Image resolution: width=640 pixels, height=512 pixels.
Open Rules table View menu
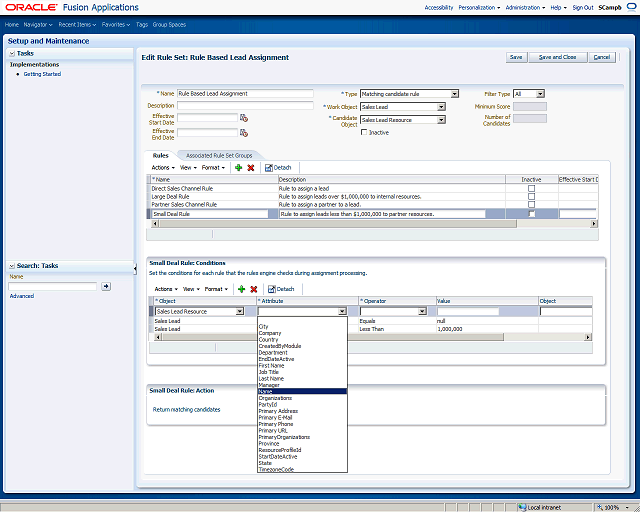click(188, 167)
